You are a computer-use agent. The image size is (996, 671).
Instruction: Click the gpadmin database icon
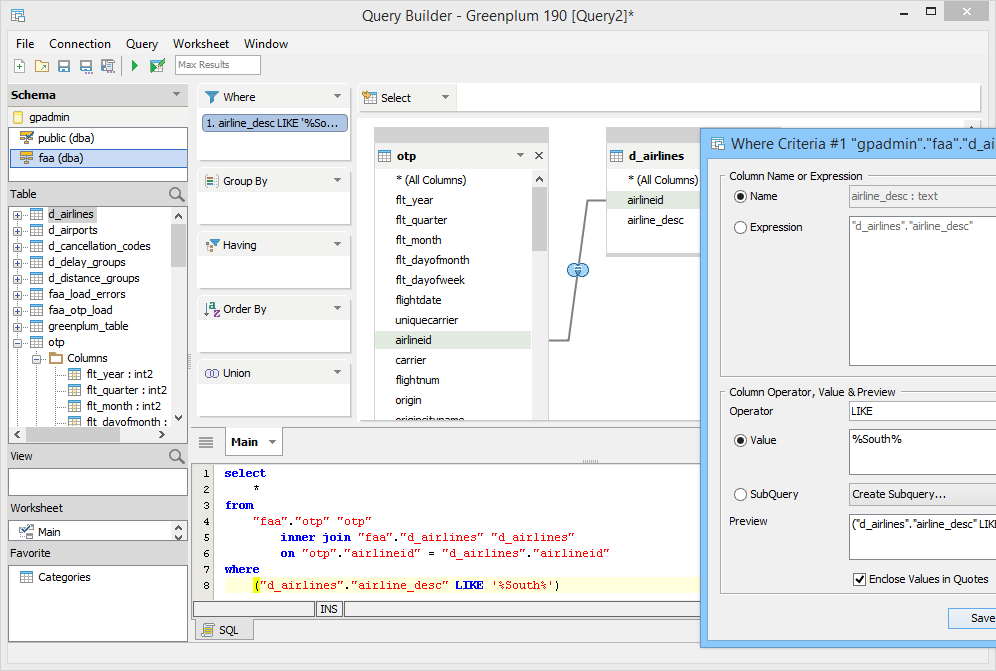[x=18, y=118]
